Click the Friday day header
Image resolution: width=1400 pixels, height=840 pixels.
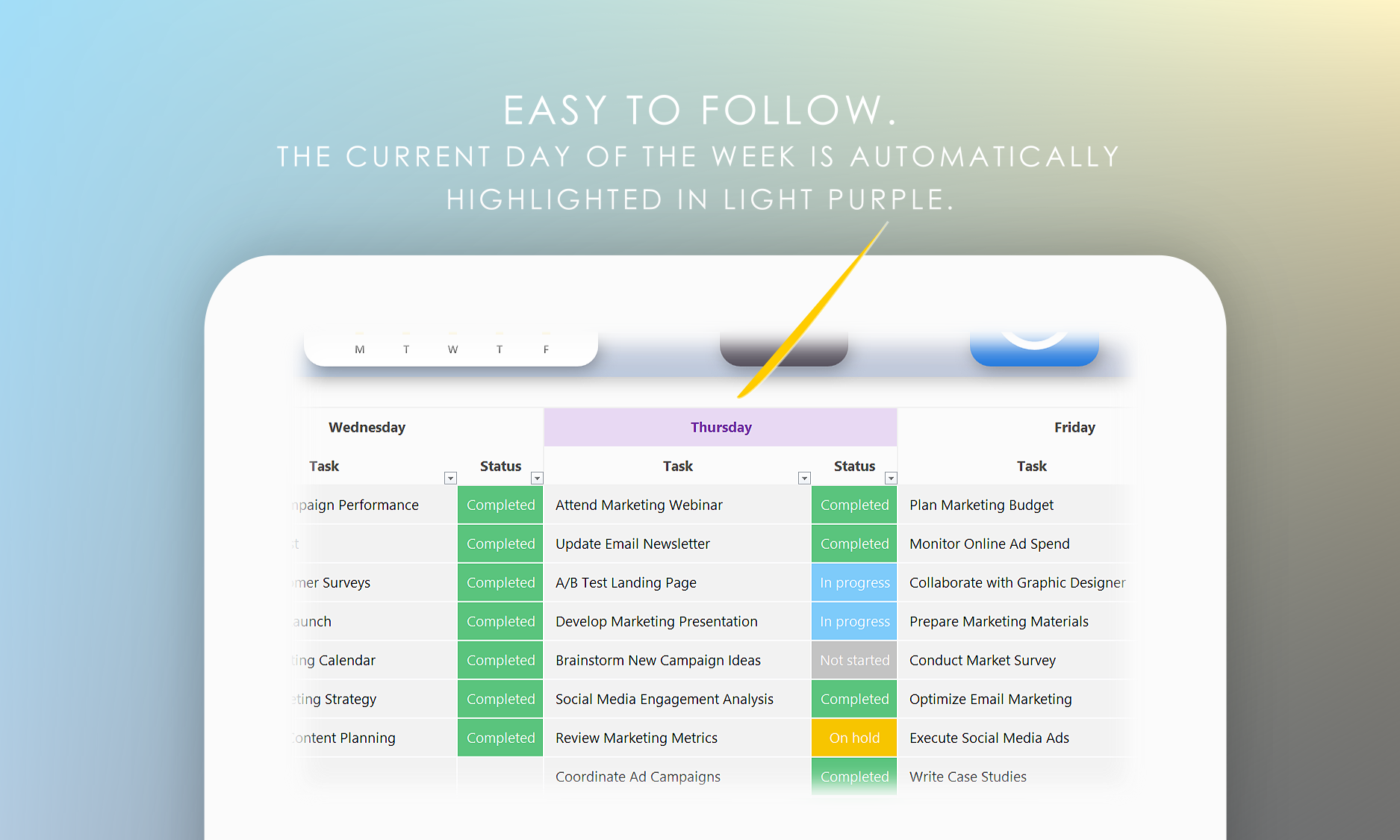(x=1074, y=427)
